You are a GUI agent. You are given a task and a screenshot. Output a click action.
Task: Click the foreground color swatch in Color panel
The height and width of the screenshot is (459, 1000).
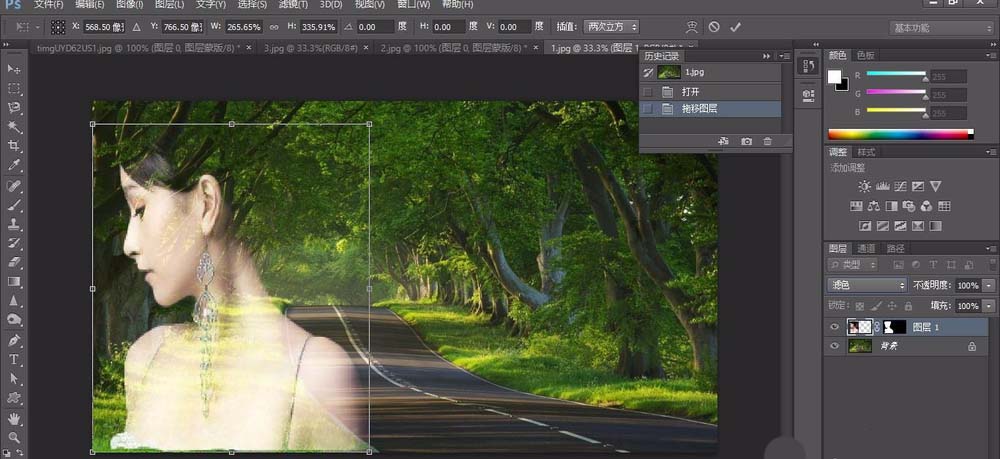[834, 76]
